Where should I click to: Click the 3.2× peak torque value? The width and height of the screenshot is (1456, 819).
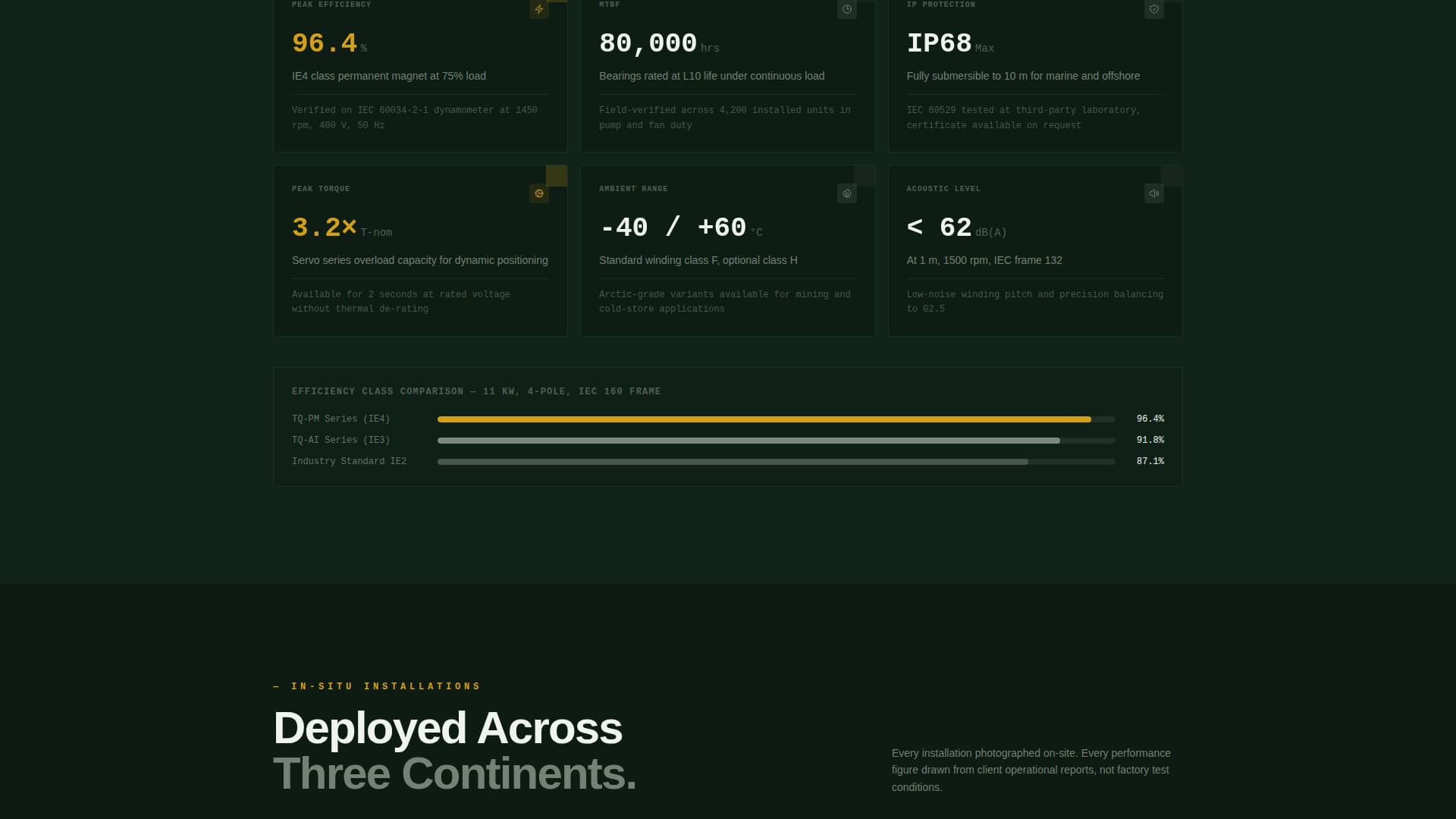point(325,227)
